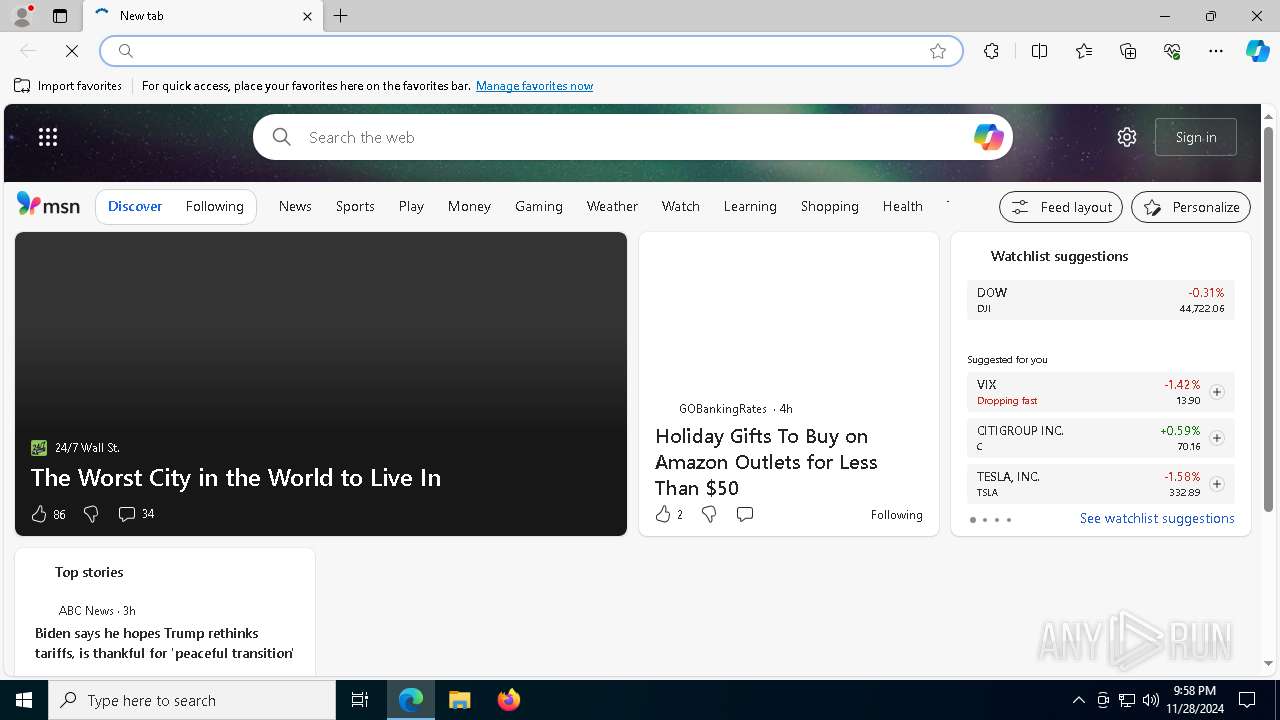The width and height of the screenshot is (1280, 720).
Task: Open Settings and more menu
Action: point(1216,51)
